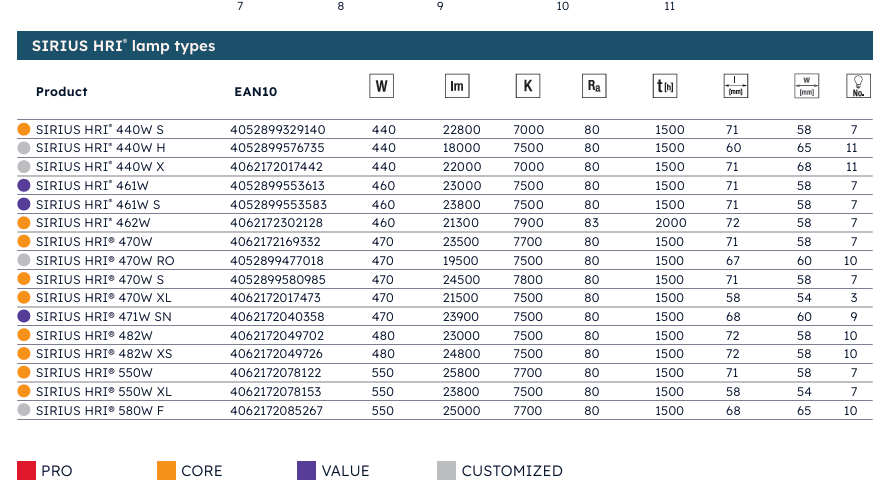Click EAN 4062172169332
Viewport: 883px width, 502px height.
click(x=275, y=242)
